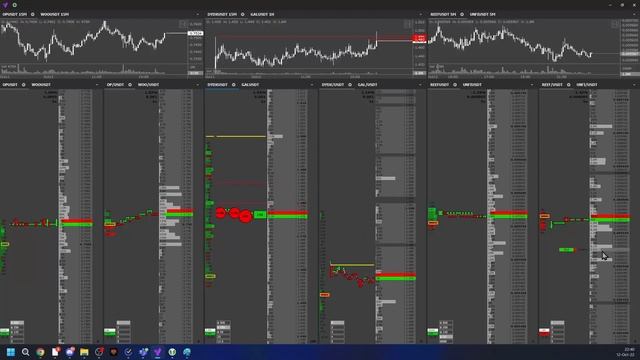Open panel menu arrow of OPUSDT 15M chart panel
Image resolution: width=640 pixels, height=360 pixels.
(x=198, y=14)
